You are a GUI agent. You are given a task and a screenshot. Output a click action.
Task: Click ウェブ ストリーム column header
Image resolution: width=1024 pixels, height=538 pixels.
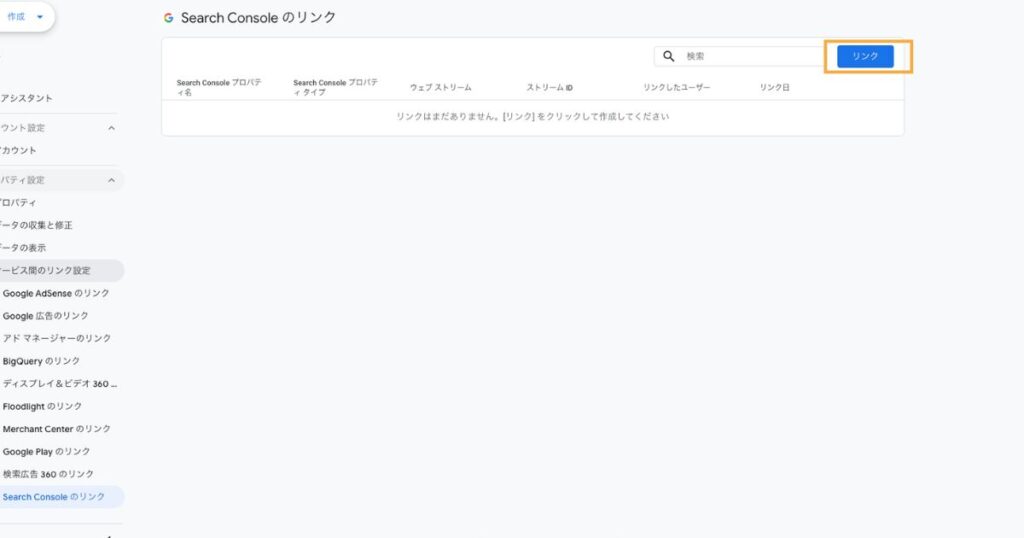(441, 87)
